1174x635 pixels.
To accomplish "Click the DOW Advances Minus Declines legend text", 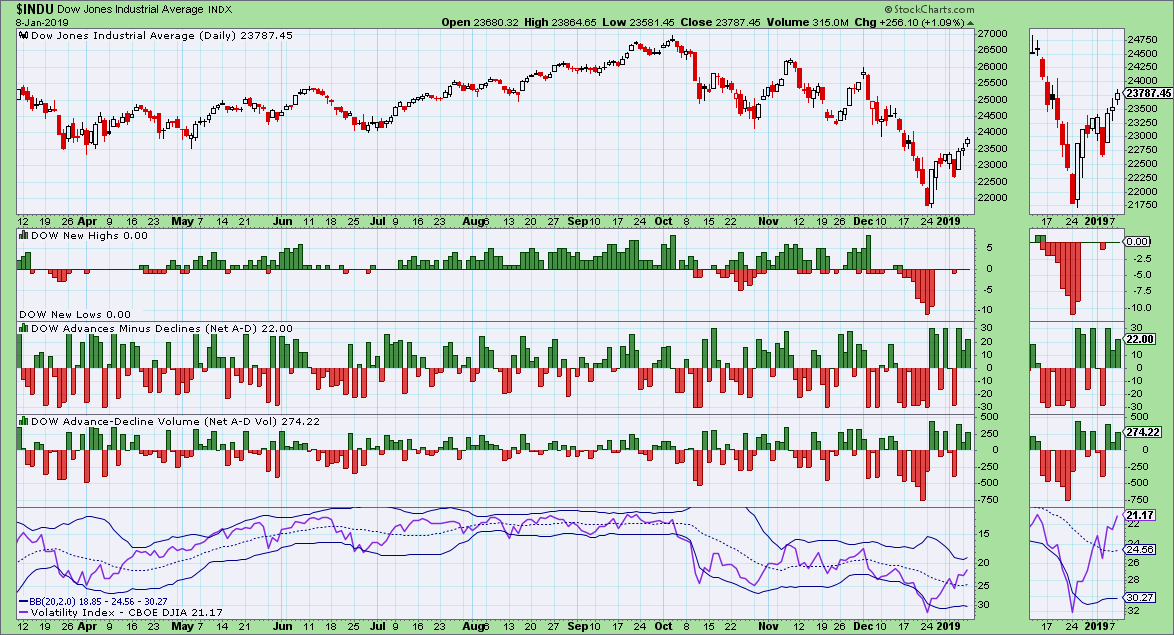I will [162, 328].
